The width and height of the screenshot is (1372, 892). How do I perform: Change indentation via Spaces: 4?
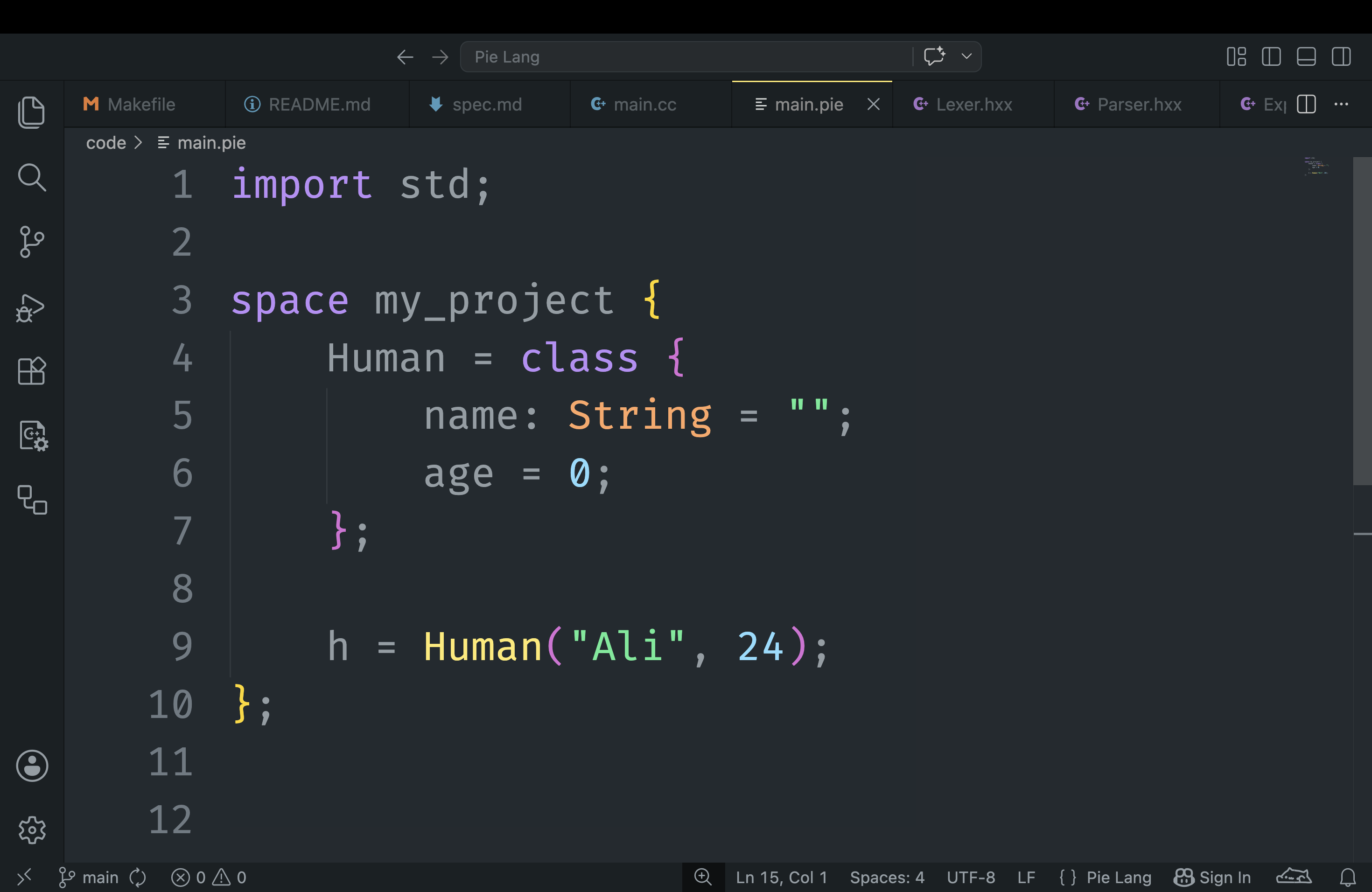click(x=887, y=877)
